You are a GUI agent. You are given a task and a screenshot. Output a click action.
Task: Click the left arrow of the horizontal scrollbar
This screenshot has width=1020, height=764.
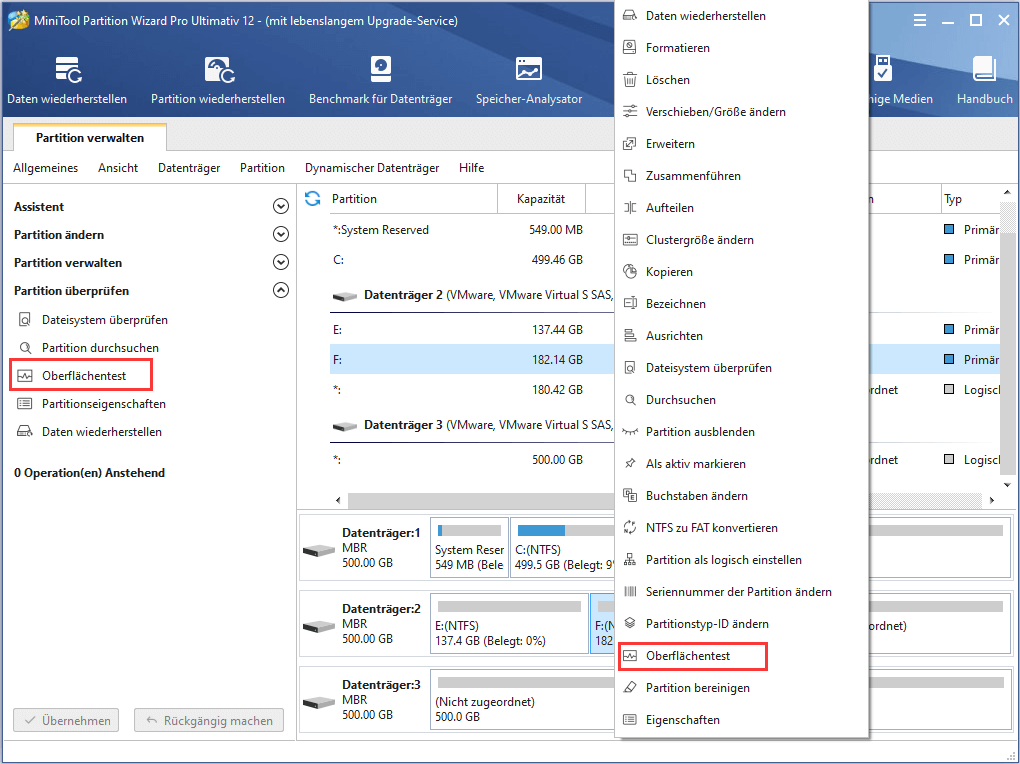click(x=338, y=500)
